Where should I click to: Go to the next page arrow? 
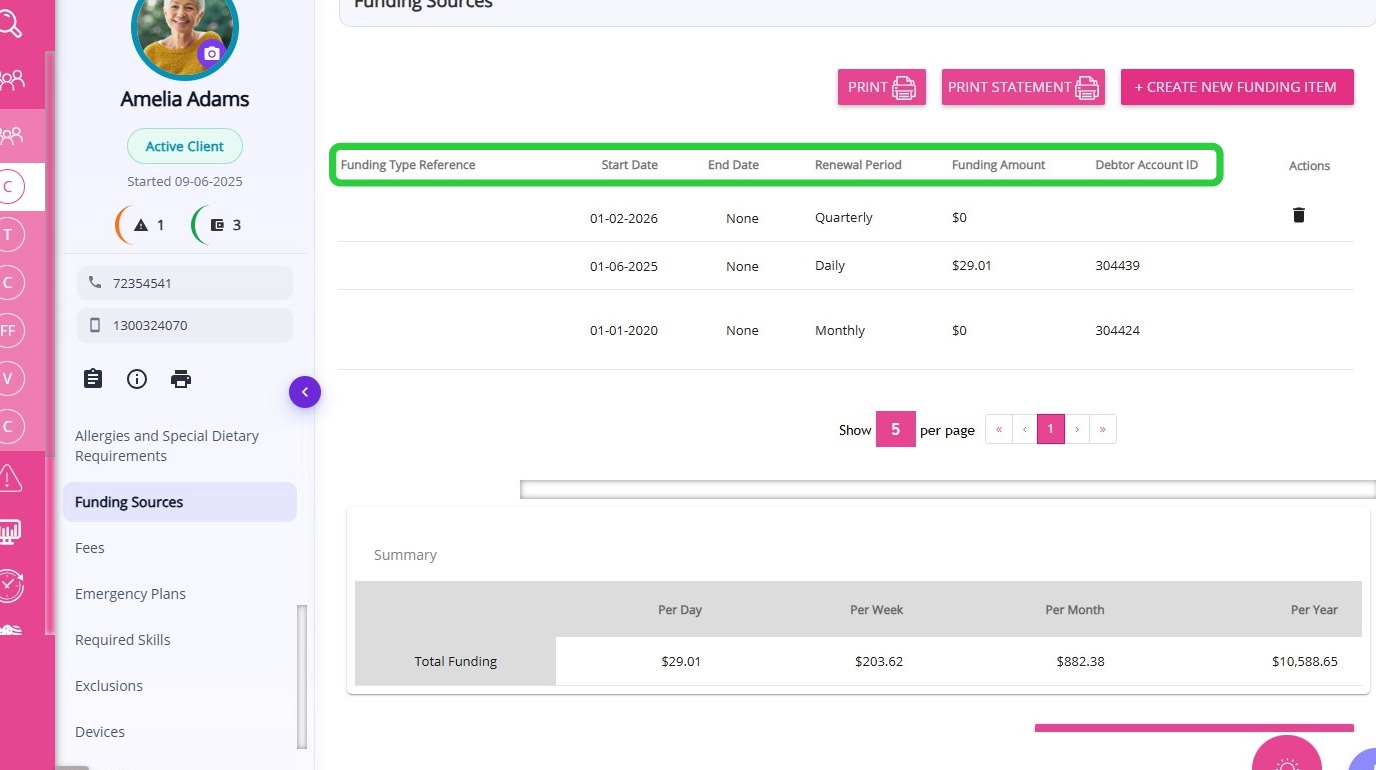click(1077, 430)
